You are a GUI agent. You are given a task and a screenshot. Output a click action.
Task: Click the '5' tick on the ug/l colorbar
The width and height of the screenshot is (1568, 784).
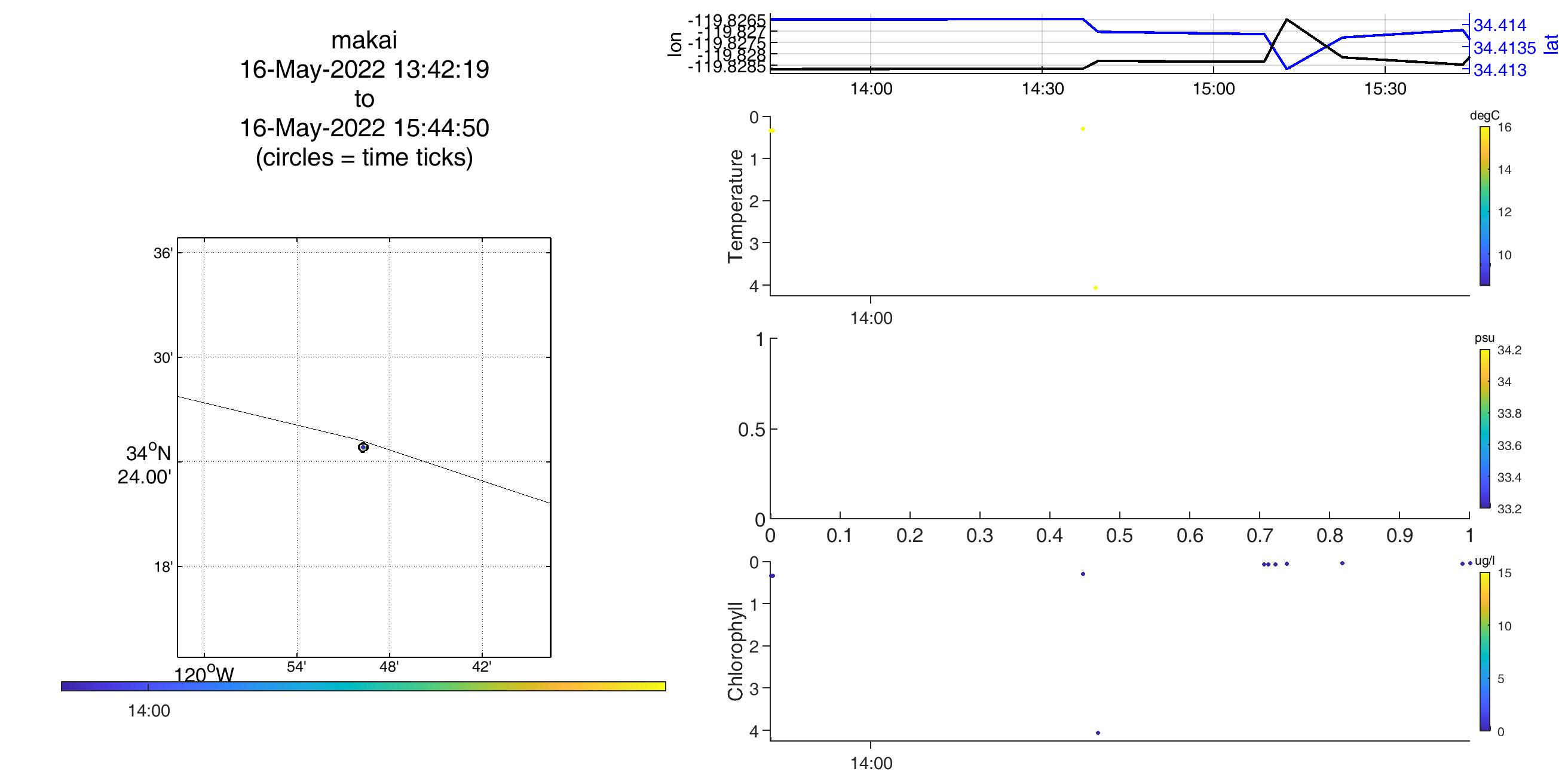[1500, 679]
